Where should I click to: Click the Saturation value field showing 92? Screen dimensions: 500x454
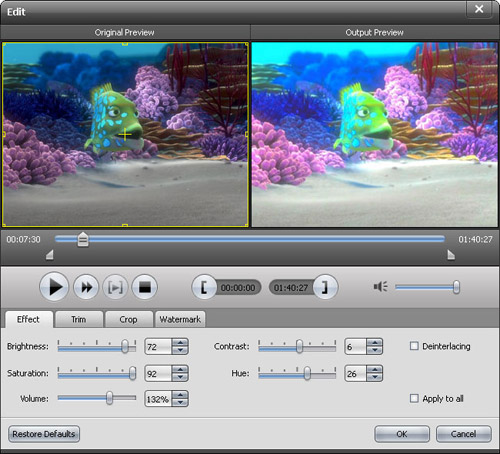pyautogui.click(x=158, y=373)
